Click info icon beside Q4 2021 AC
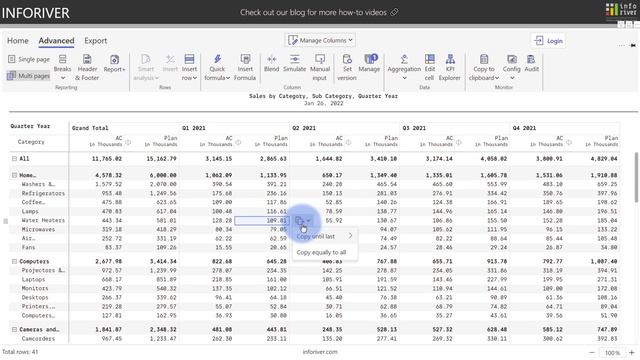 [x=569, y=142]
